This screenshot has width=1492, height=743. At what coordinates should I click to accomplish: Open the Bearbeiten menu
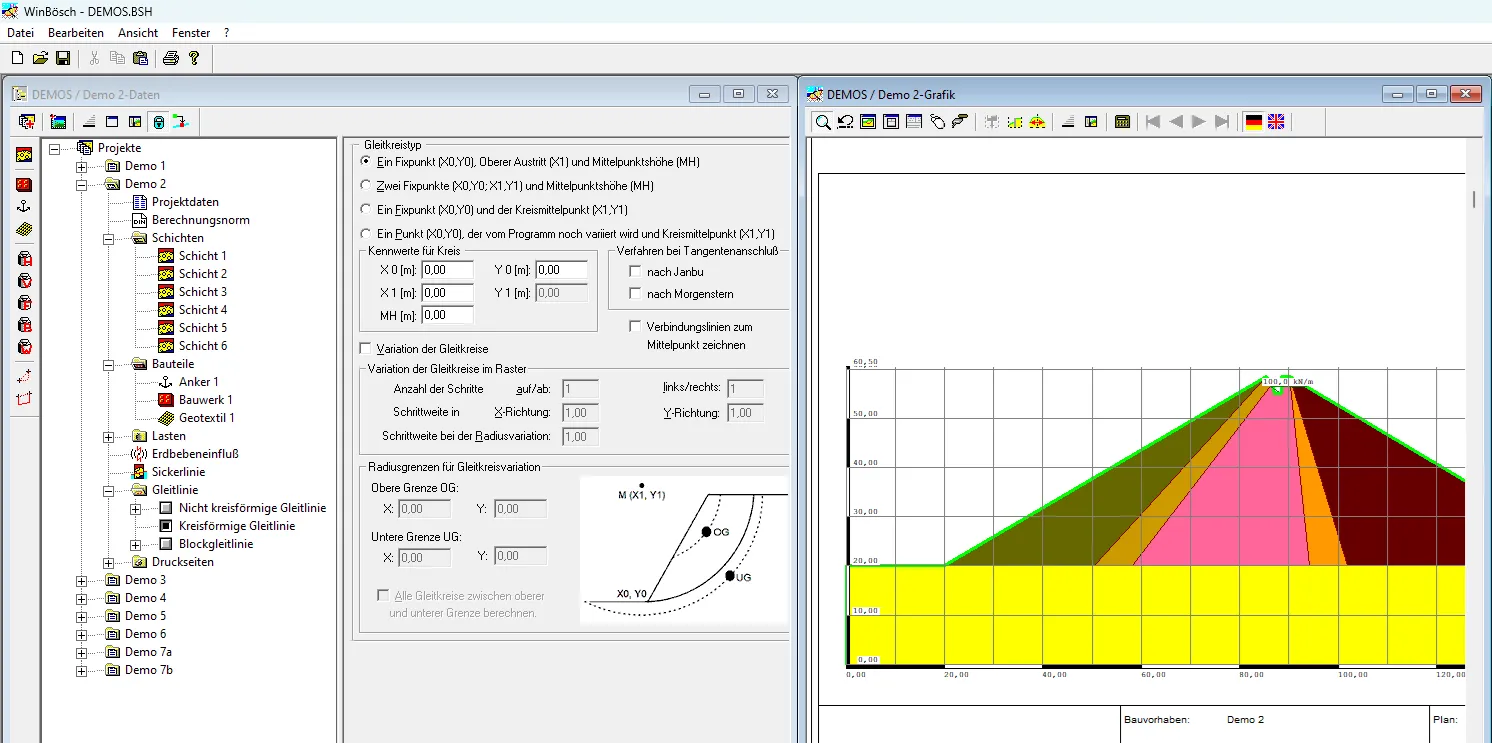[x=76, y=33]
